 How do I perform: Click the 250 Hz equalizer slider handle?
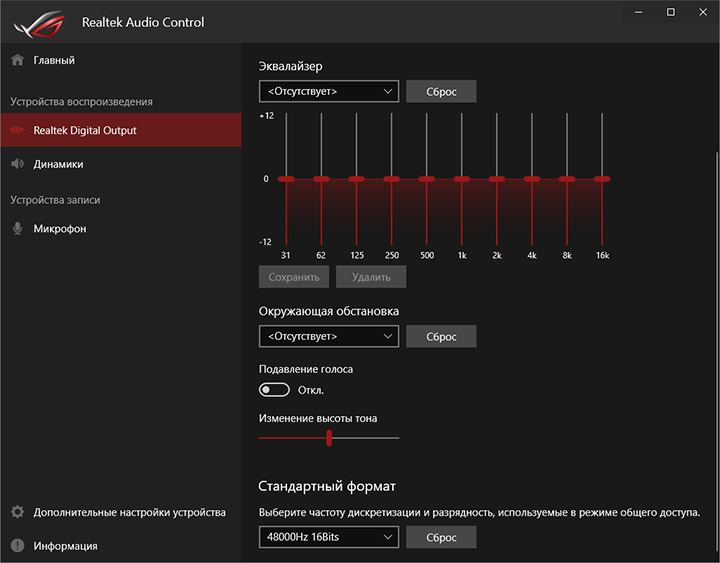392,179
